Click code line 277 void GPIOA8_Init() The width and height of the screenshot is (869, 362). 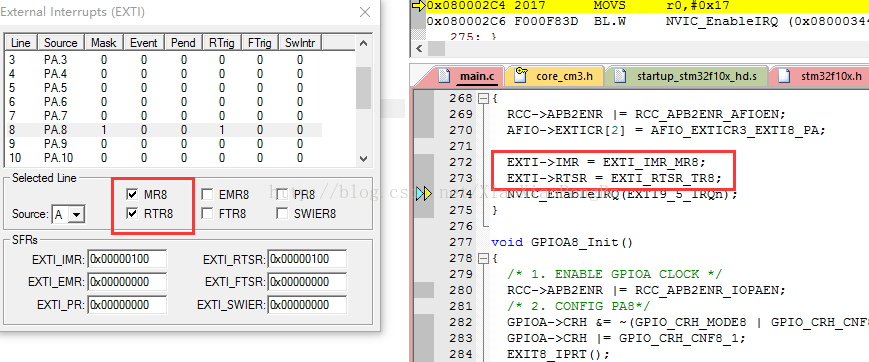tap(561, 242)
